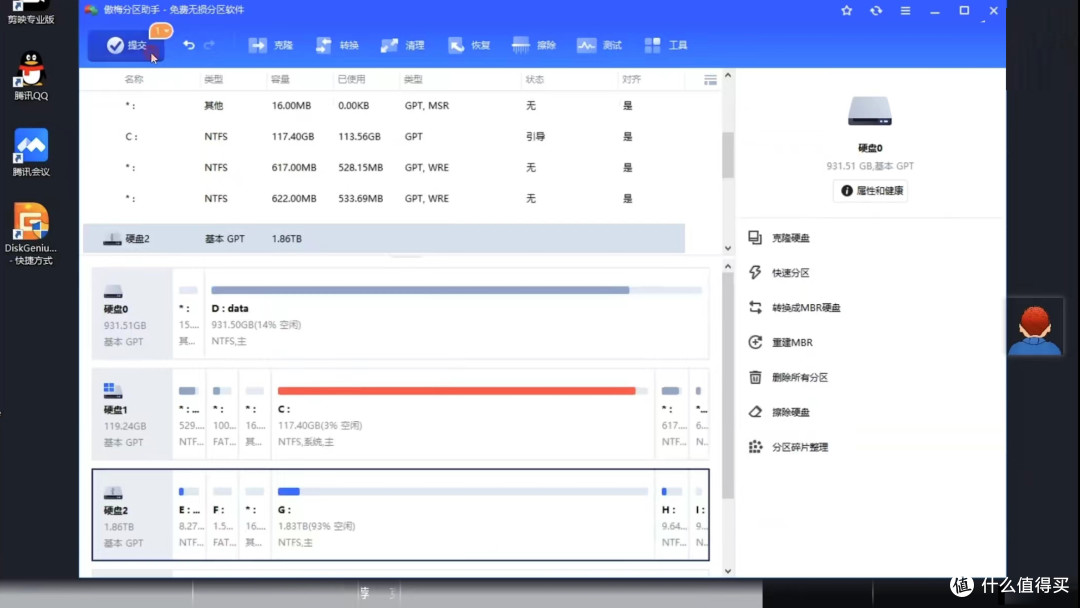Select the H: partition block in 硬盘2
The width and height of the screenshot is (1080, 608).
click(x=672, y=515)
